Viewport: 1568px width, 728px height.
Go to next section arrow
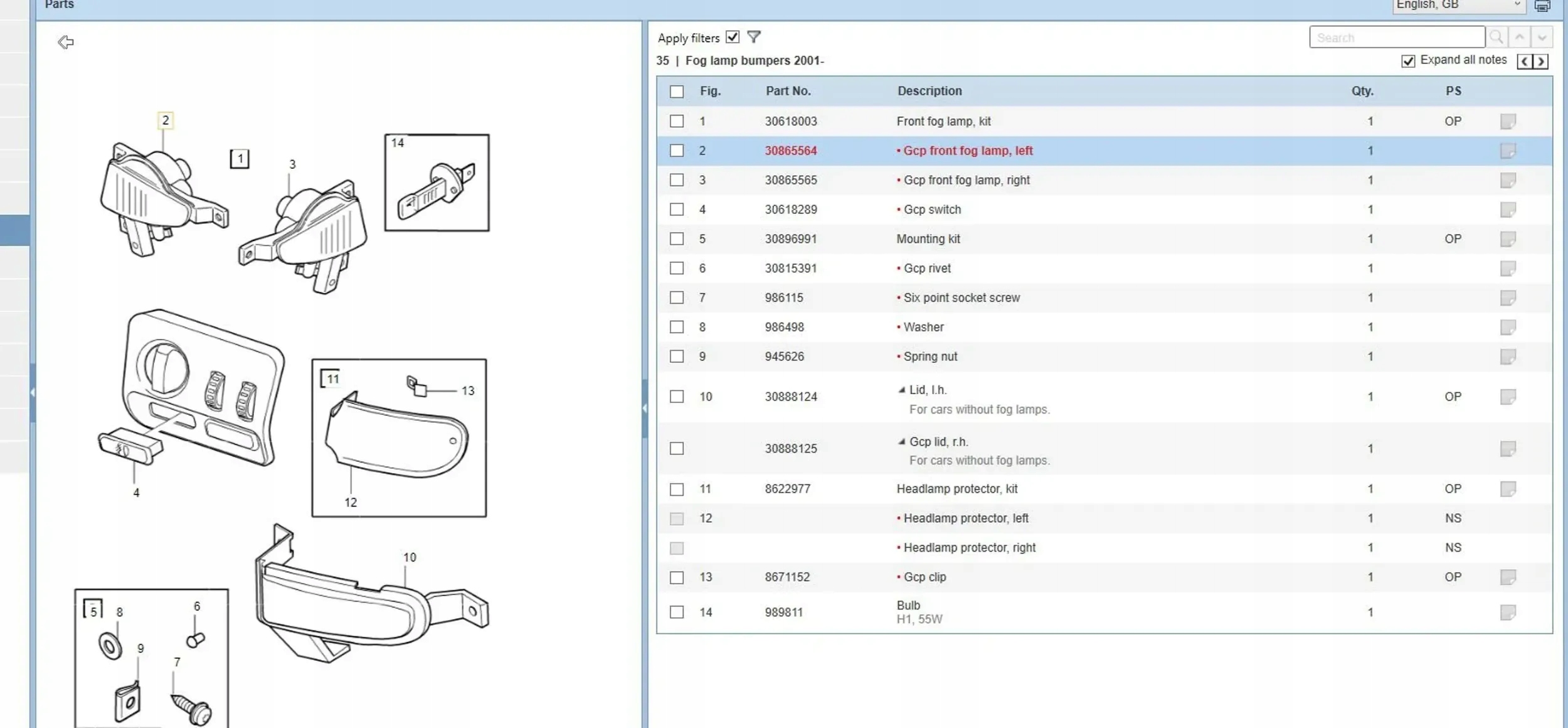point(1541,62)
